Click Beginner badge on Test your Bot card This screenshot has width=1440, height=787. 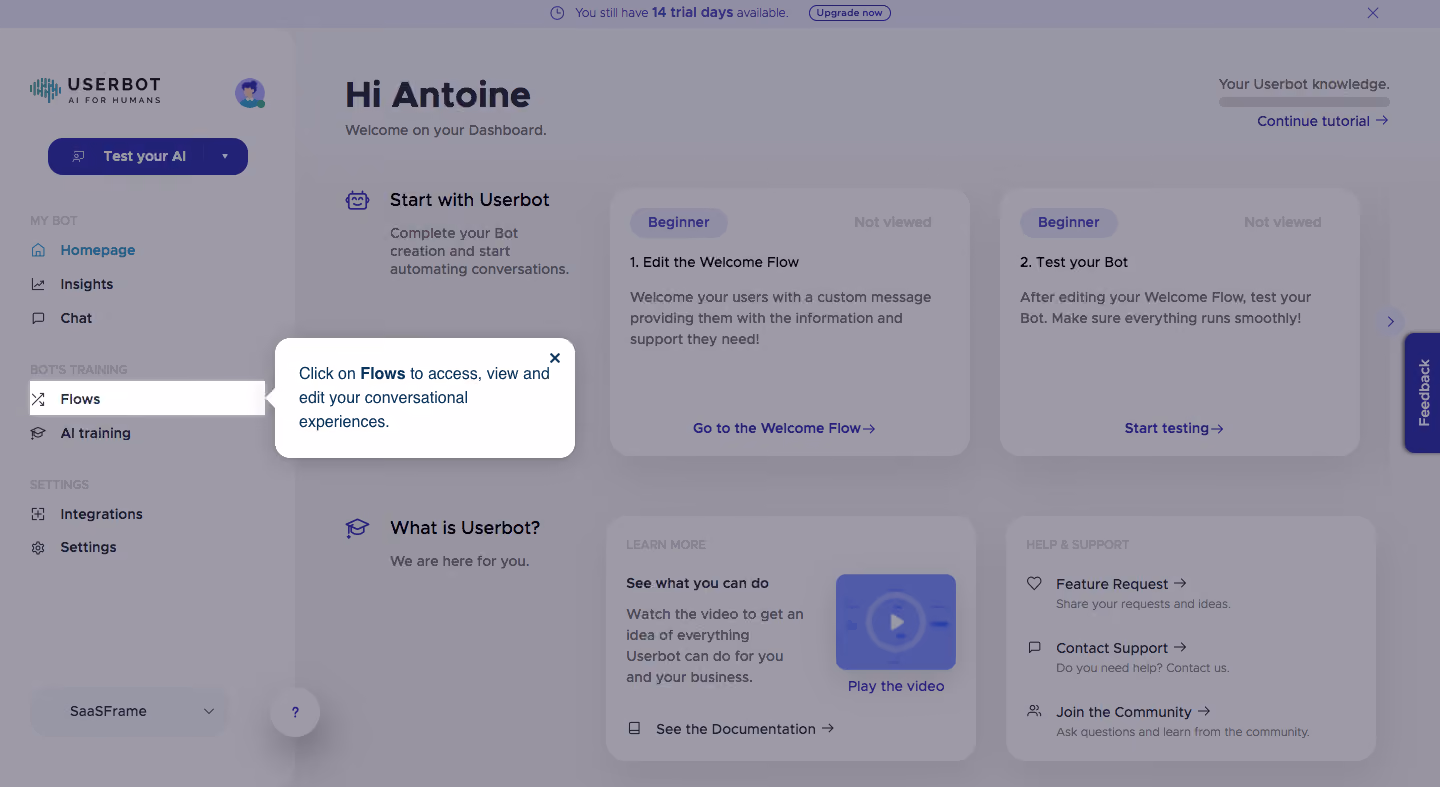point(1069,223)
